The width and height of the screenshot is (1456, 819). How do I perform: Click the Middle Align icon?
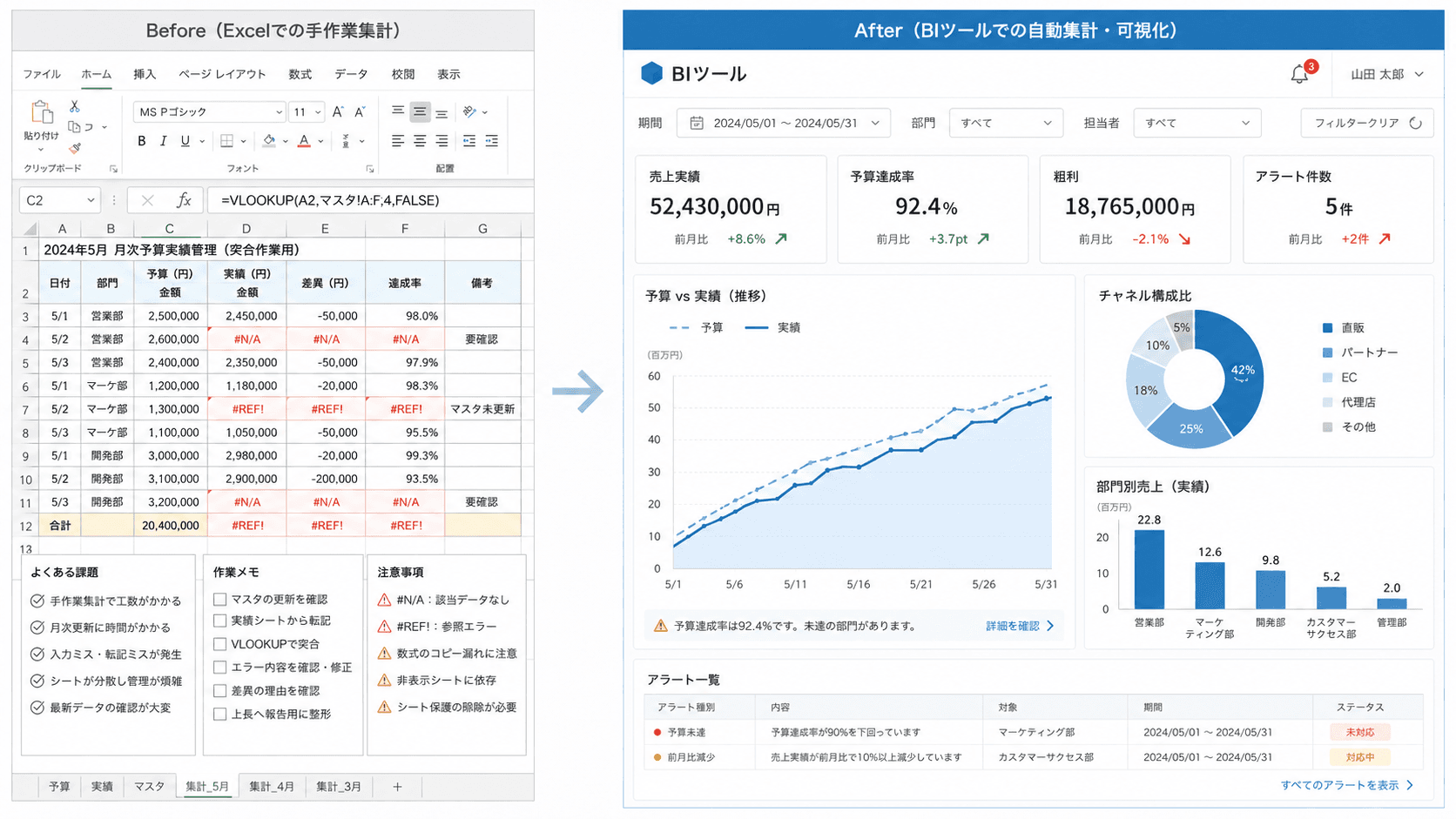tap(420, 111)
